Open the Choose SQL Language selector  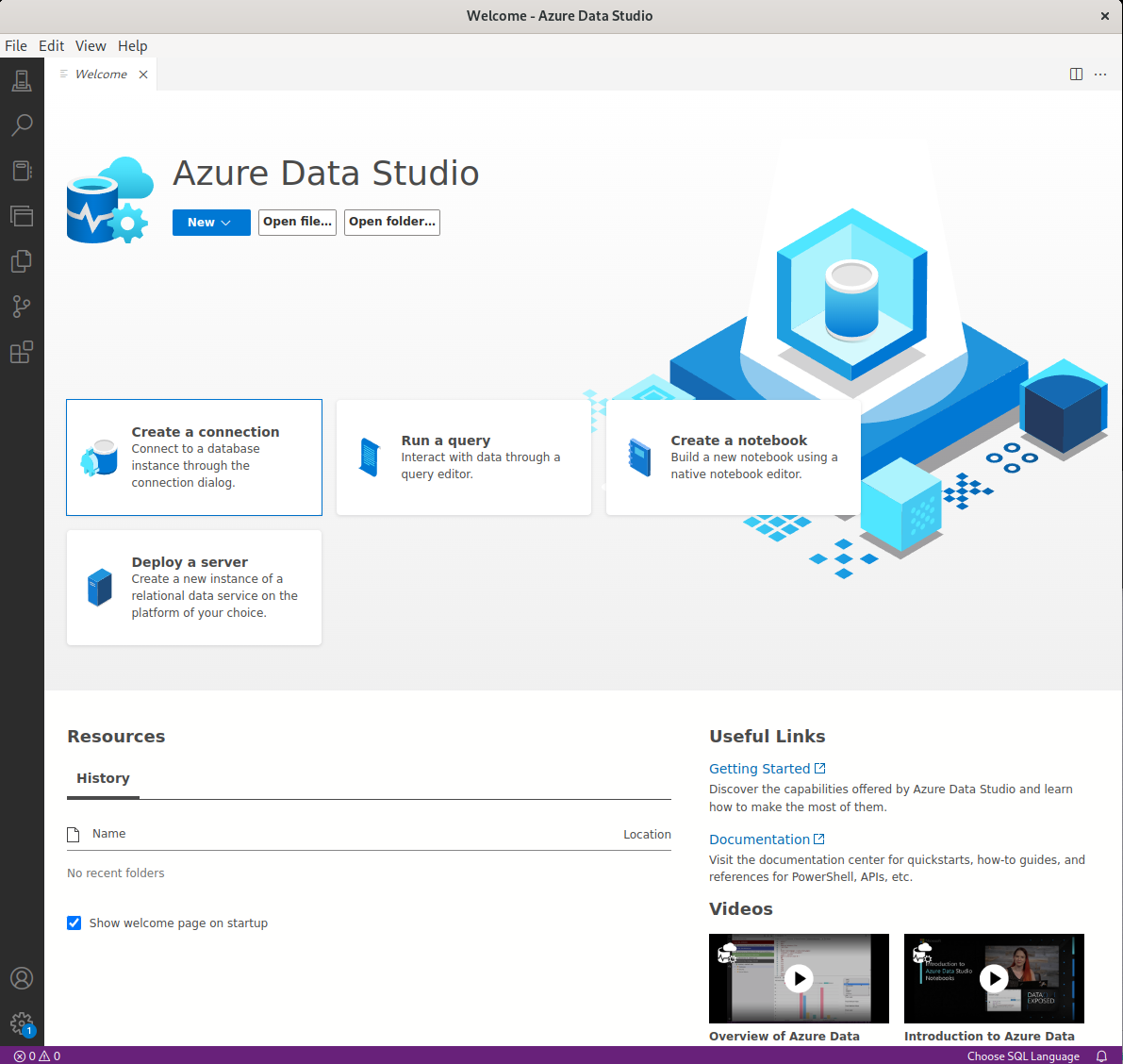pos(1024,1056)
